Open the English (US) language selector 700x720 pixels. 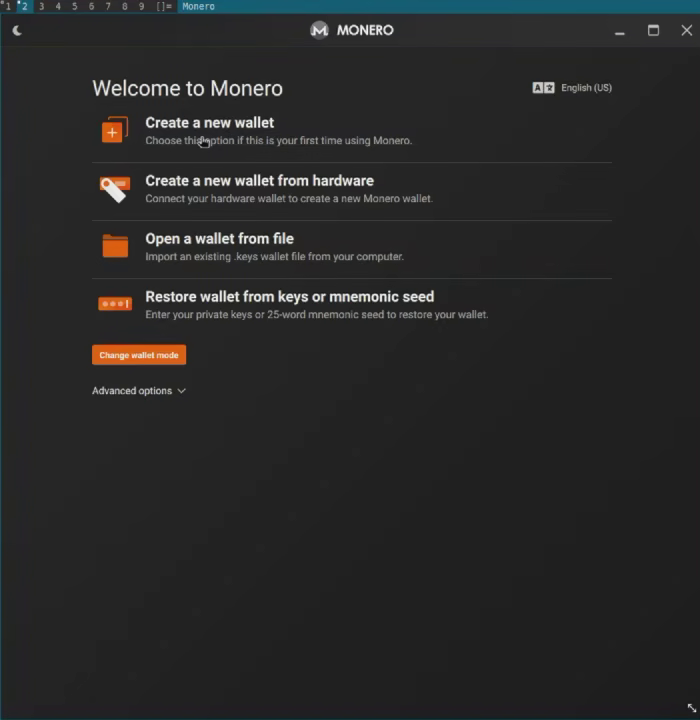(586, 88)
